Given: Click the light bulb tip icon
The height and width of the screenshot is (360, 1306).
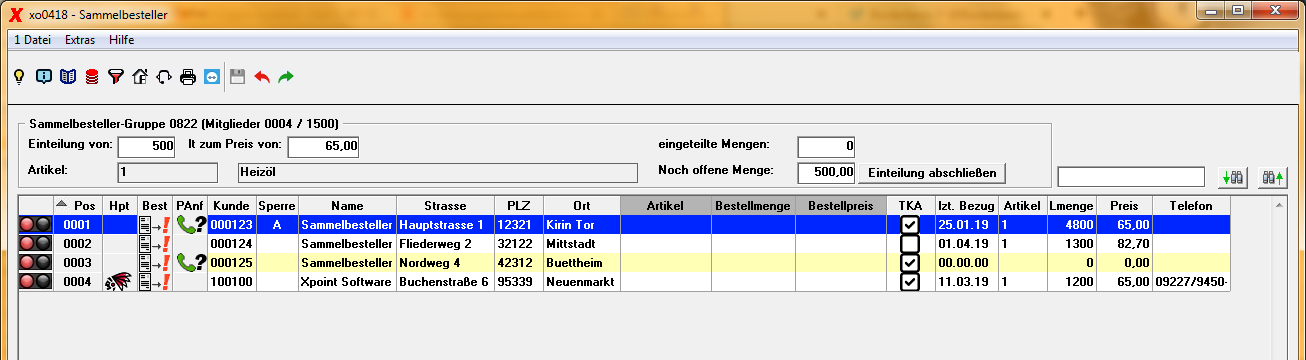Looking at the screenshot, I should click(19, 76).
